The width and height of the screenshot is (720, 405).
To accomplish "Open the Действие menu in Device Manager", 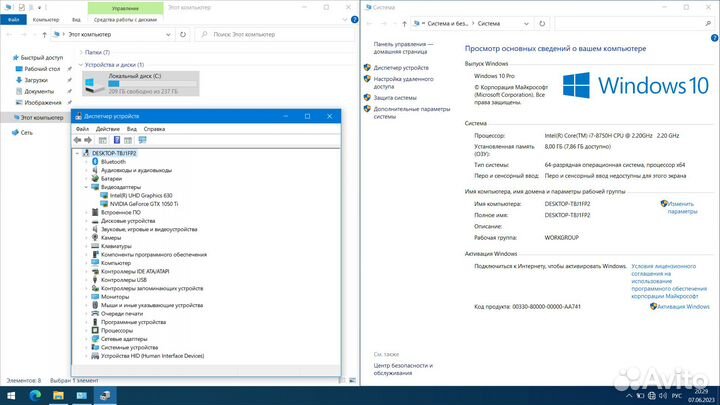I will [107, 129].
